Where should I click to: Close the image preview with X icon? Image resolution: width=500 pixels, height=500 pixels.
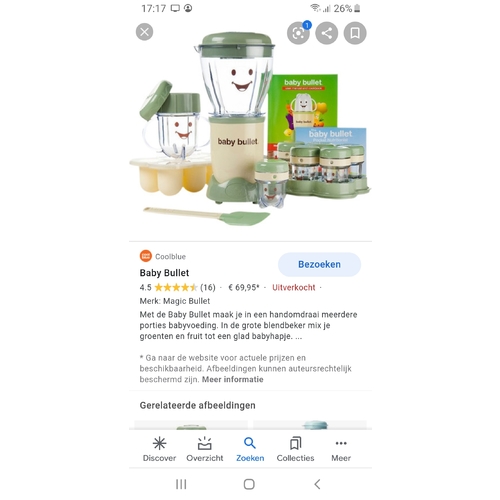click(x=144, y=32)
